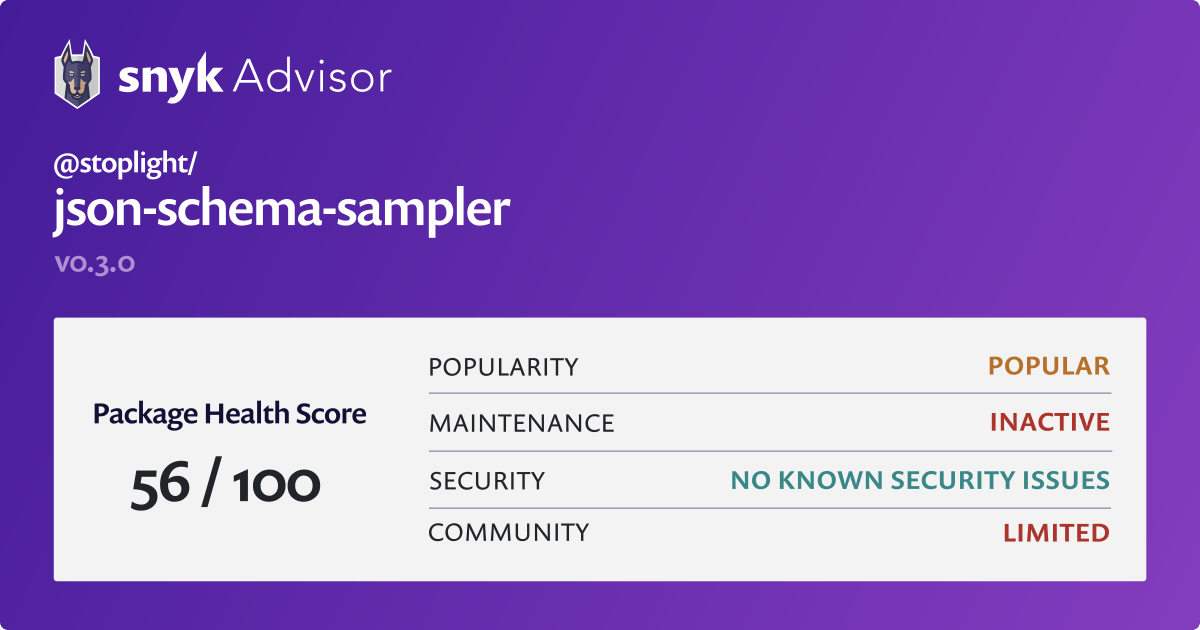The image size is (1200, 630).
Task: Click the divider line below MAINTENANCE row
Action: pos(770,451)
